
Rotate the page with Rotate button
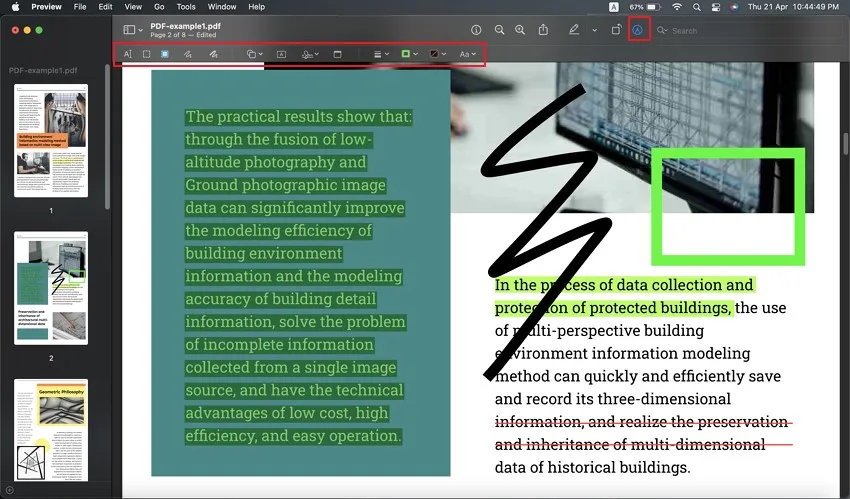616,30
